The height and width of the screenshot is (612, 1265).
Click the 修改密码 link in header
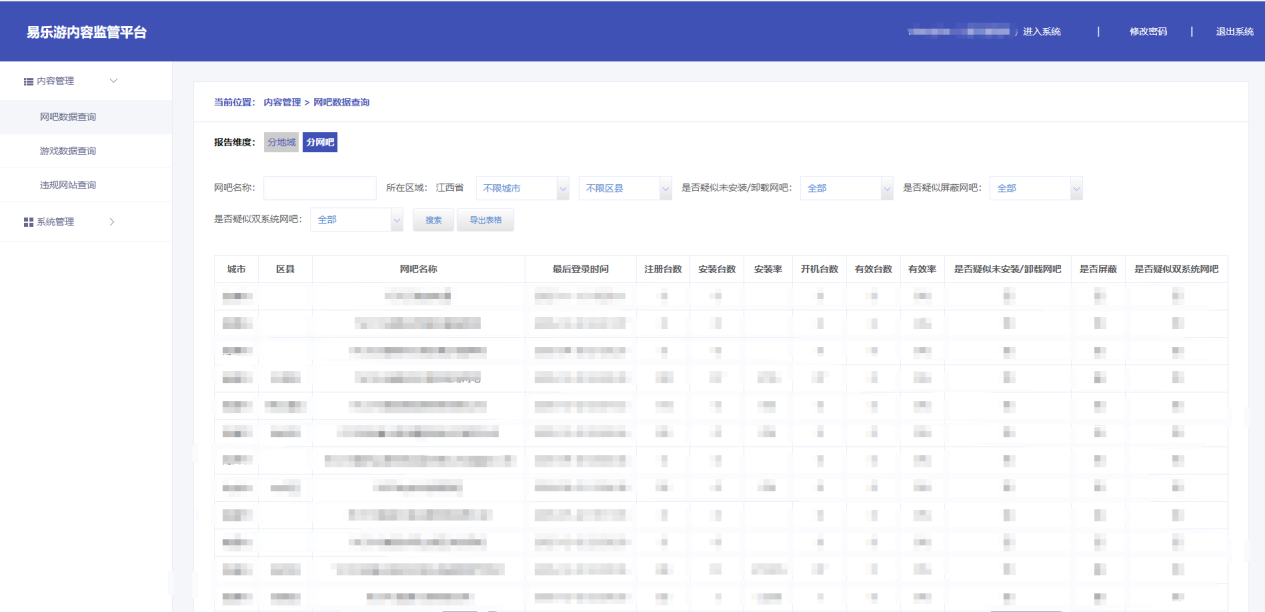[1148, 32]
